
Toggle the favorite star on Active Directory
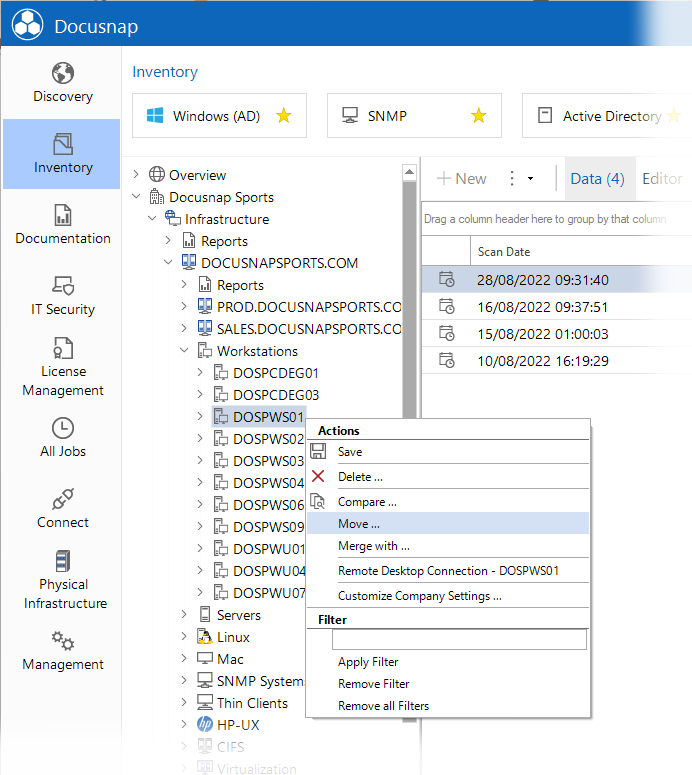[x=673, y=116]
